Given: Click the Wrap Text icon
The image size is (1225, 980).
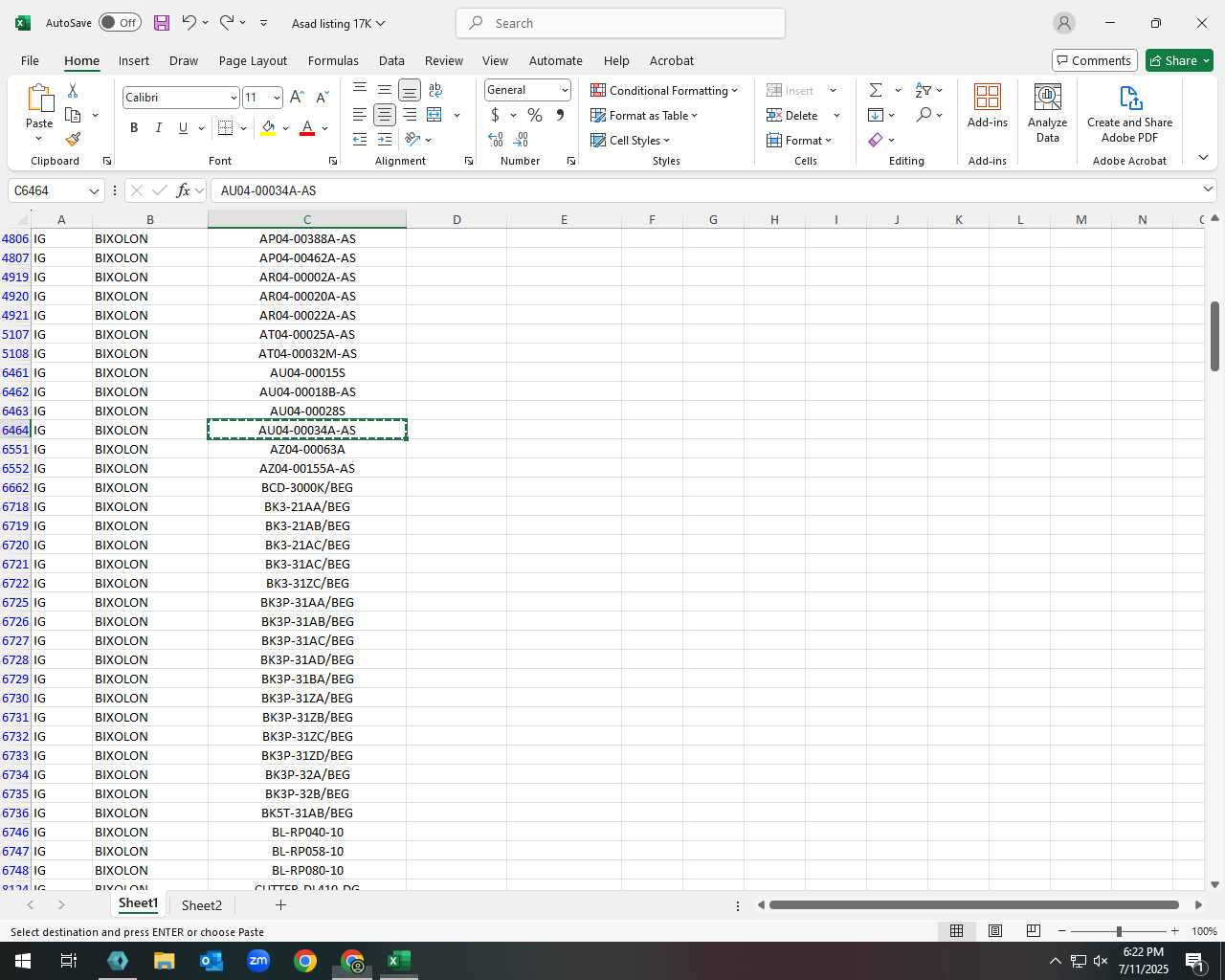Looking at the screenshot, I should pos(435,90).
